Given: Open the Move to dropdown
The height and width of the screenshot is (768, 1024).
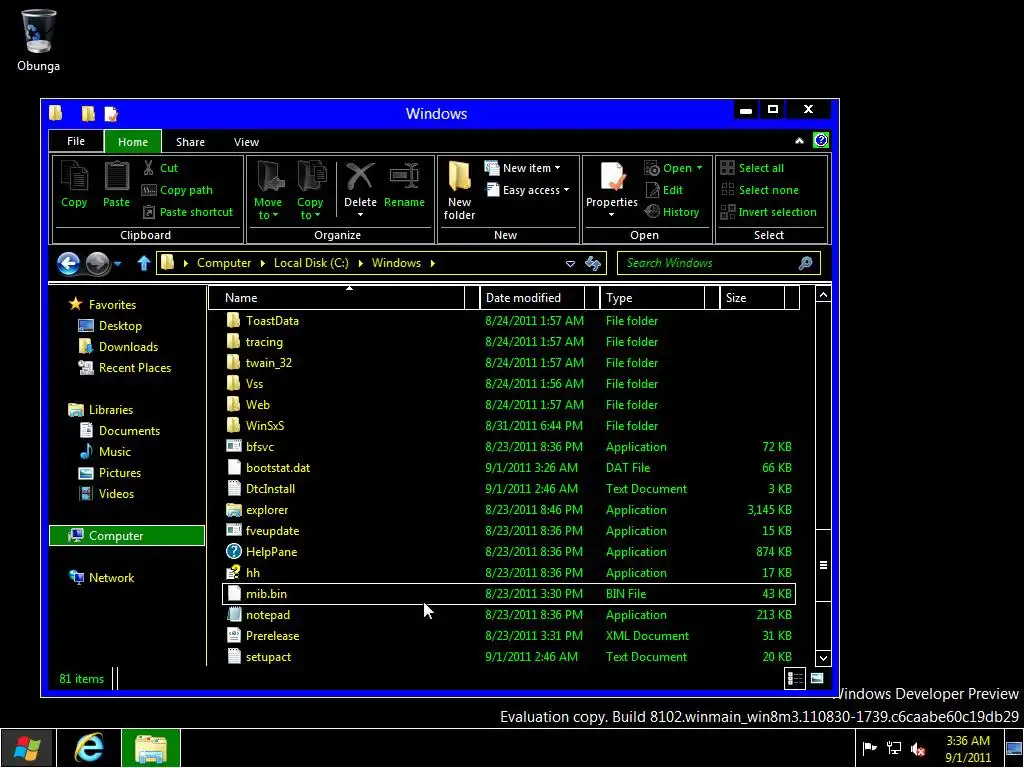Looking at the screenshot, I should tap(268, 191).
